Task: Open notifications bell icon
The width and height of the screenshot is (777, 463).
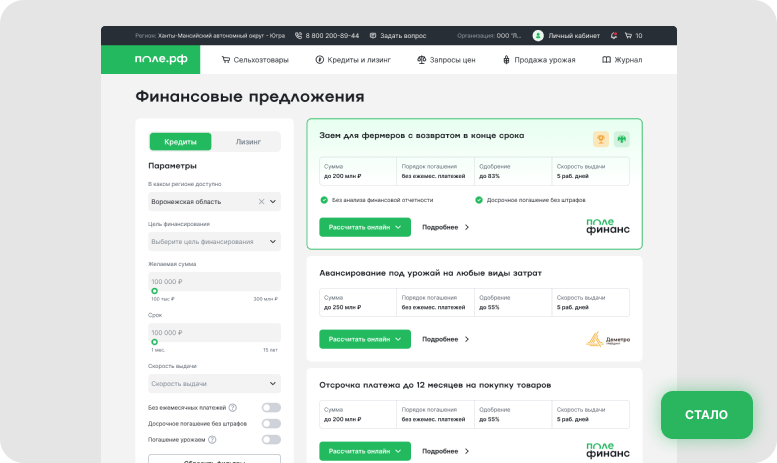Action: coord(613,36)
